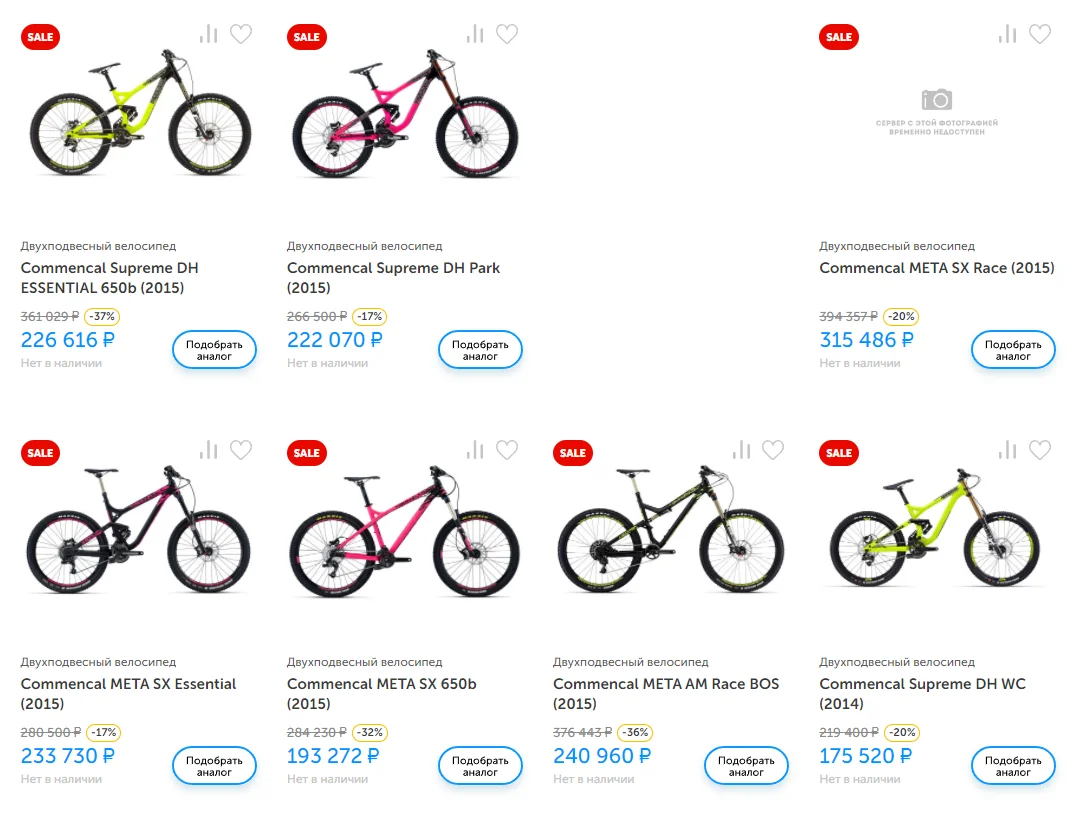Heart the Commencal META AM Race BOS

click(773, 451)
